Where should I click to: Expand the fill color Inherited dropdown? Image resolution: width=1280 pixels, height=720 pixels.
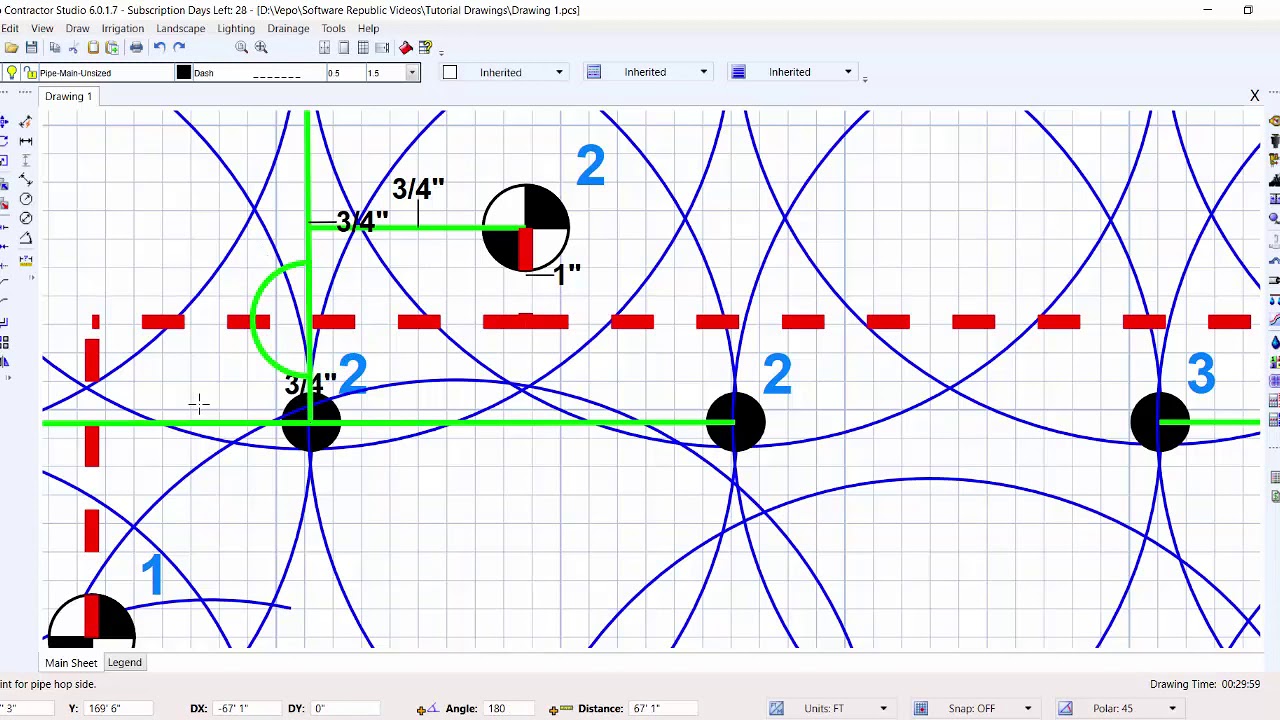tap(559, 72)
